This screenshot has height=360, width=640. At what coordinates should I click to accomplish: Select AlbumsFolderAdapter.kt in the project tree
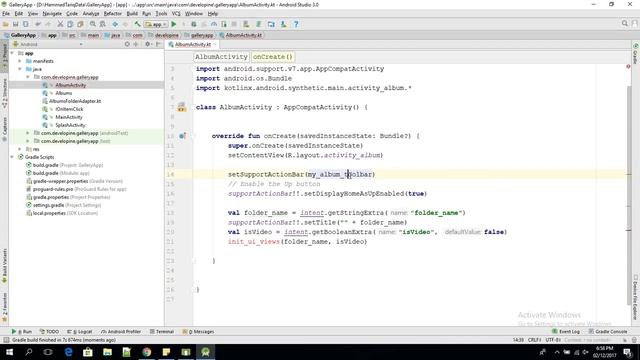point(75,101)
